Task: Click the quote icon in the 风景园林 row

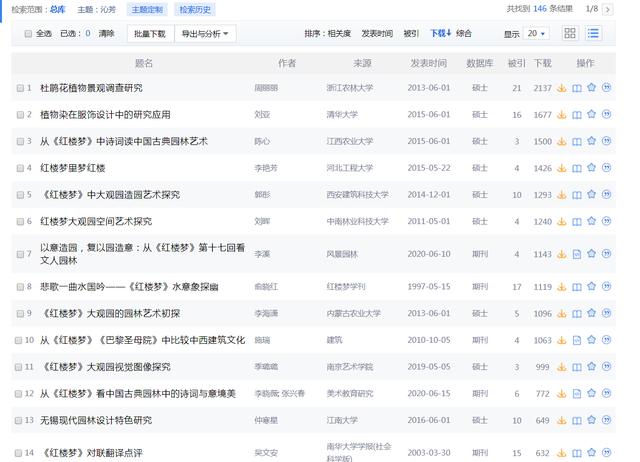Action: (x=607, y=254)
